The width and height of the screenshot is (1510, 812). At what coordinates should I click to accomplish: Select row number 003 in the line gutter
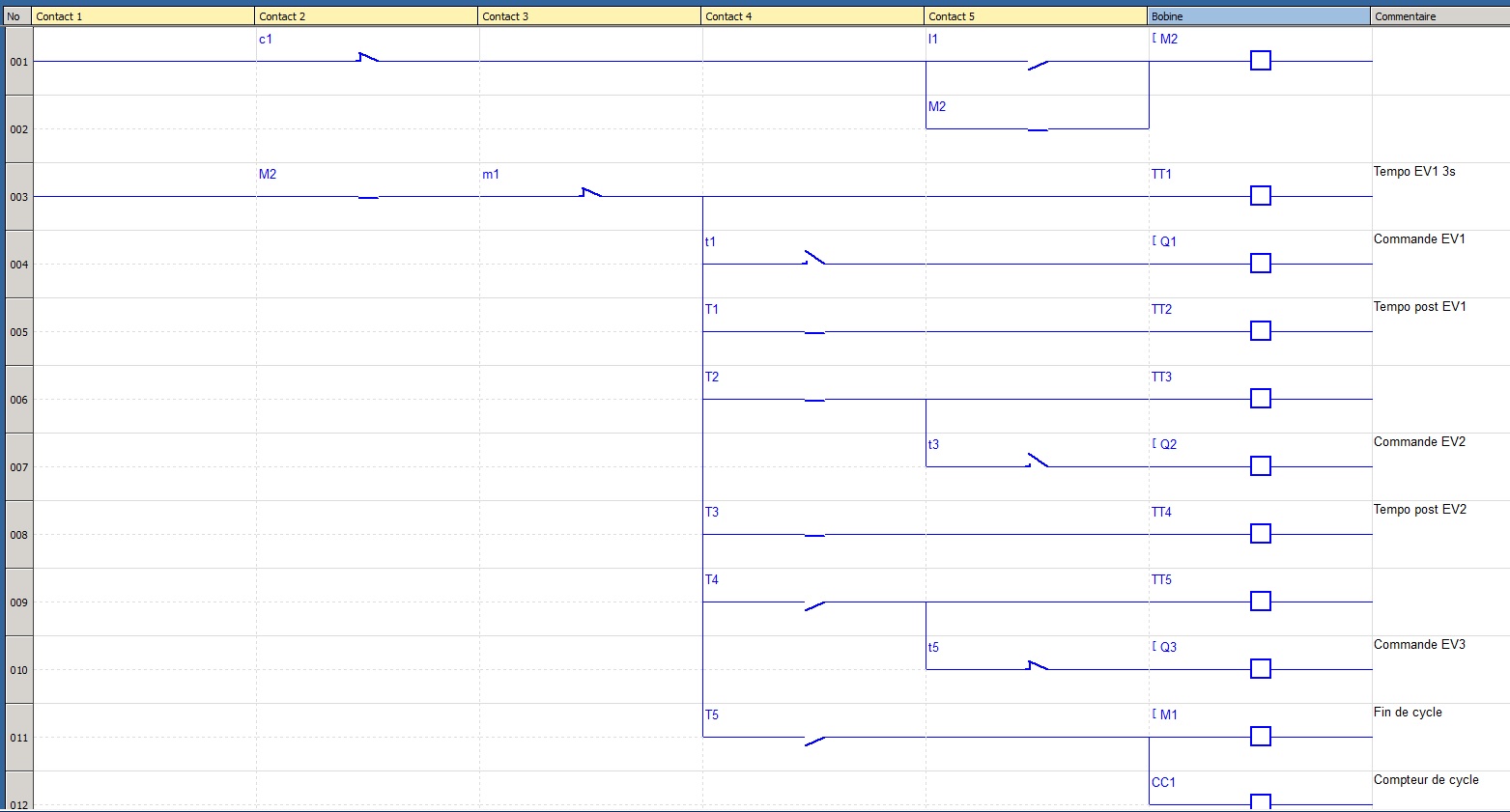(x=19, y=197)
